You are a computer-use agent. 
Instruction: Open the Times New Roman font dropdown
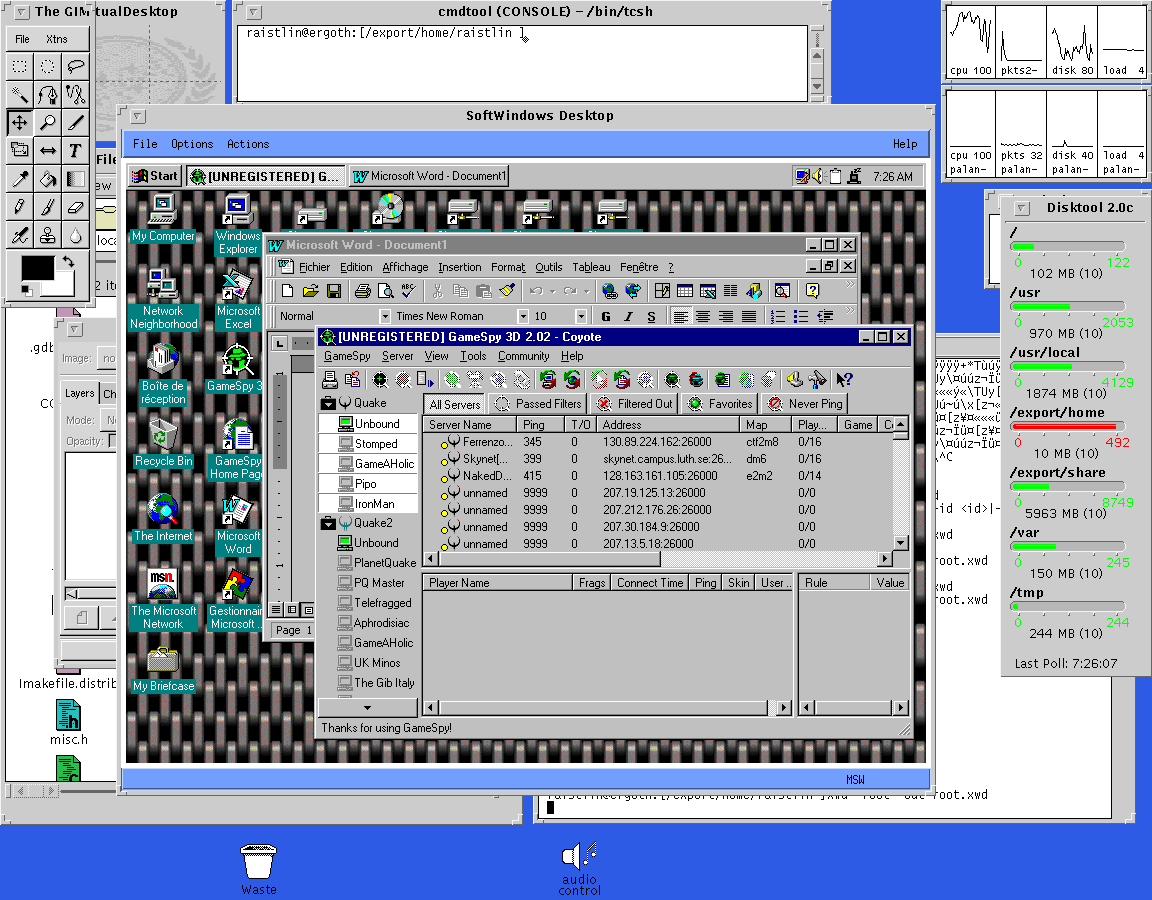click(523, 316)
